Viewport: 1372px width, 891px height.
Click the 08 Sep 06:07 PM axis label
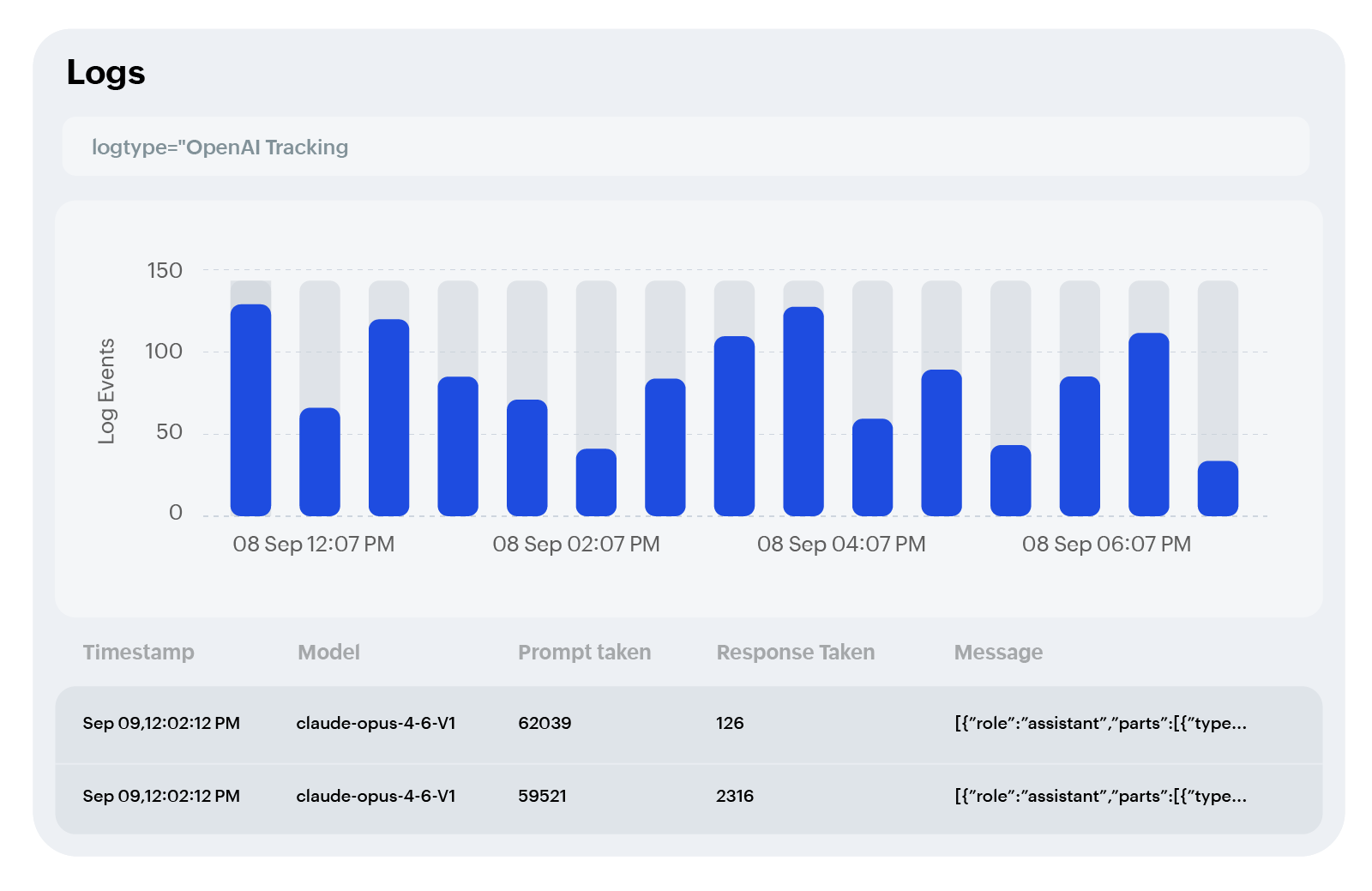[1106, 545]
